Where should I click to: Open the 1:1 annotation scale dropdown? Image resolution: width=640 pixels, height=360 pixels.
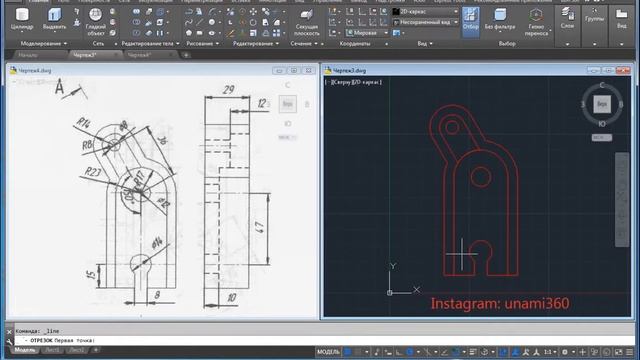[x=550, y=352]
